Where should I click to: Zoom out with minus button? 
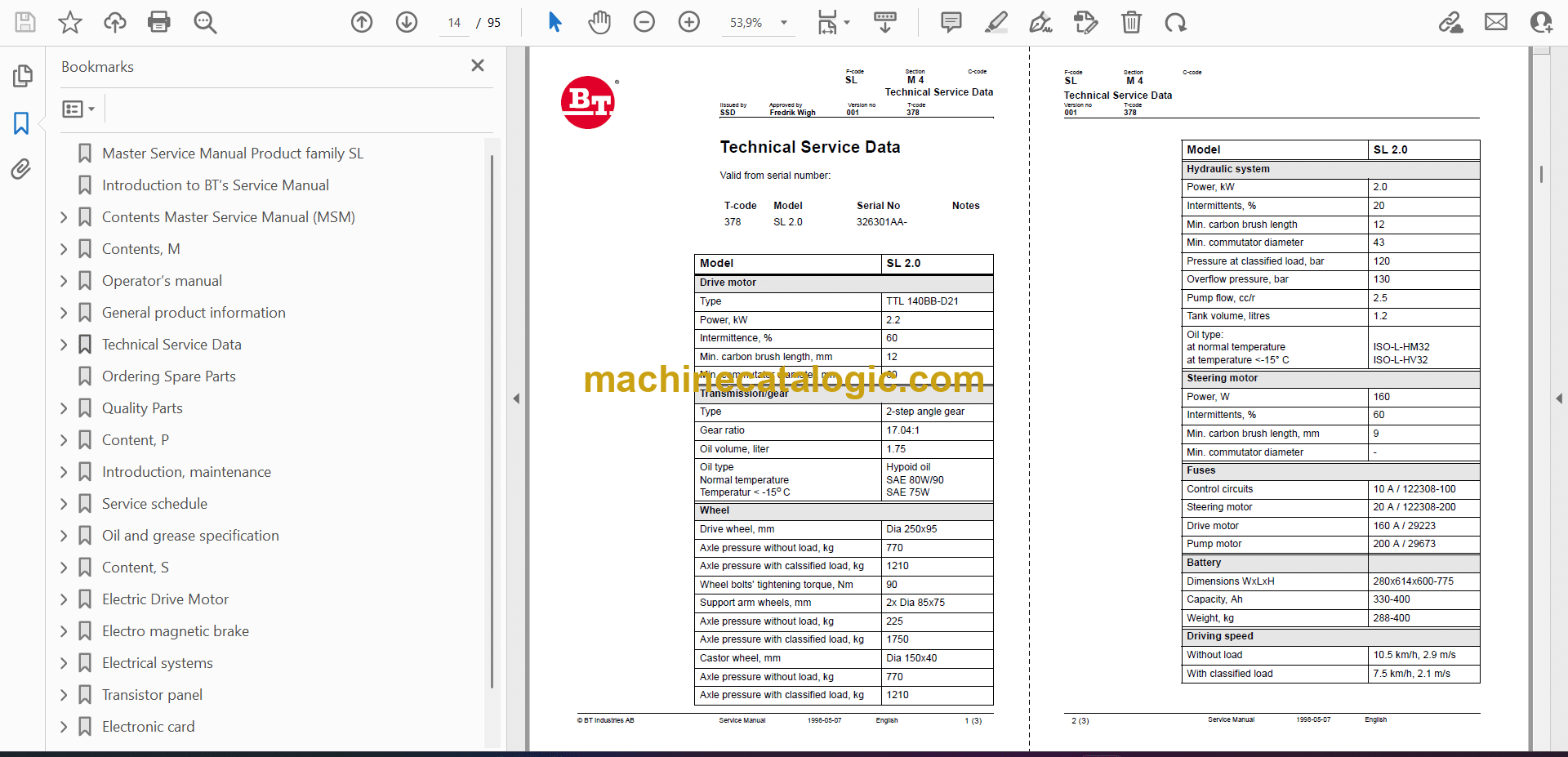644,22
